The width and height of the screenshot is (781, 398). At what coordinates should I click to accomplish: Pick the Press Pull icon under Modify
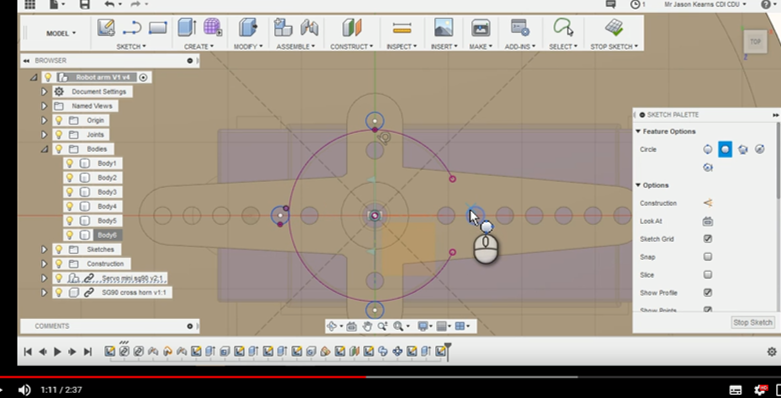[247, 27]
